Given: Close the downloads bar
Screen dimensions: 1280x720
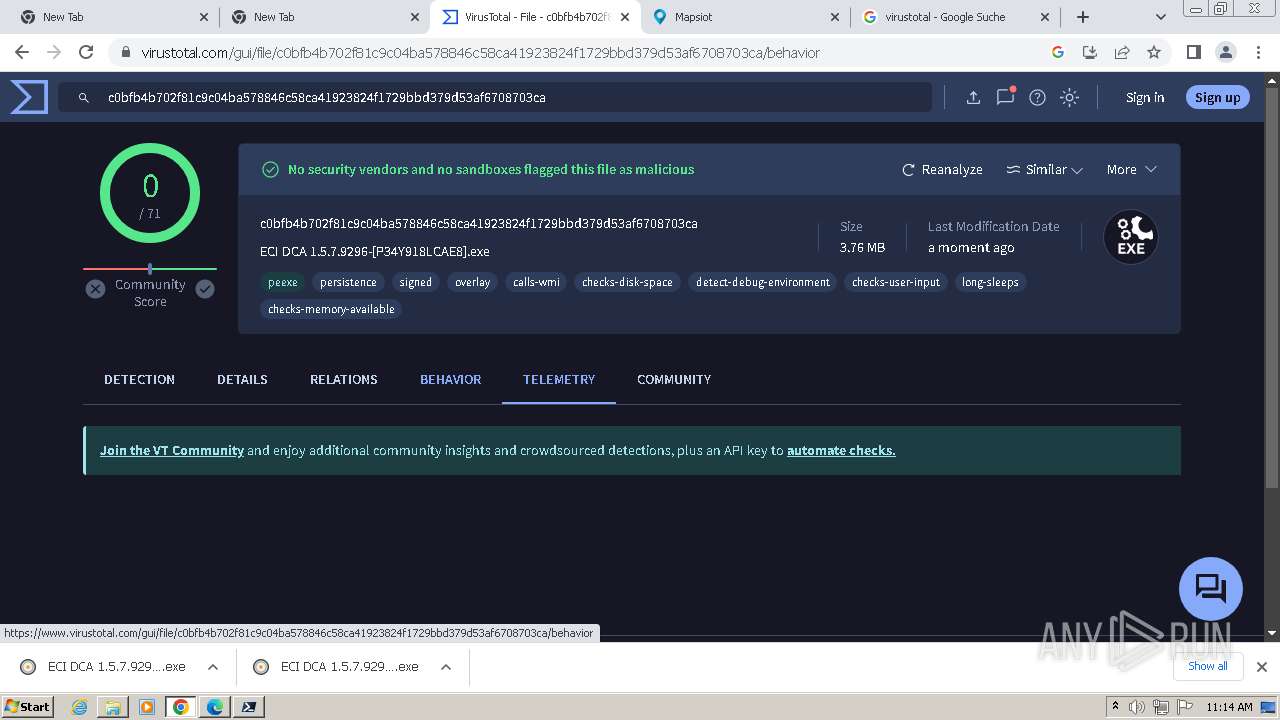Looking at the screenshot, I should coord(1261,666).
